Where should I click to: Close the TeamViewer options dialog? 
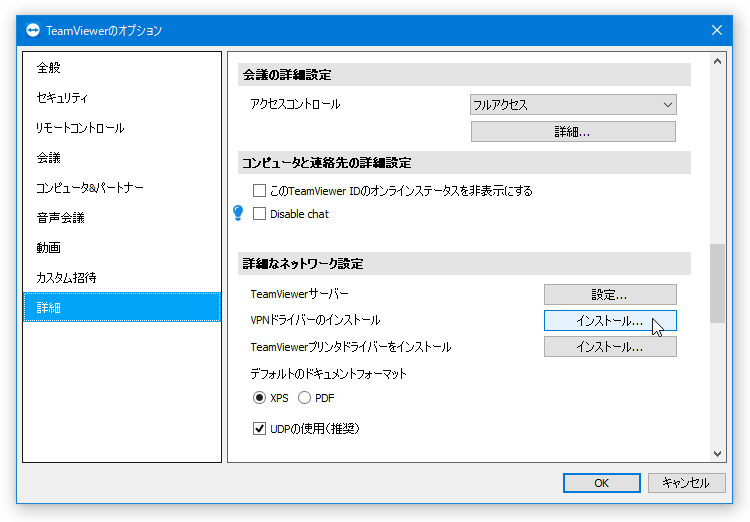point(717,30)
